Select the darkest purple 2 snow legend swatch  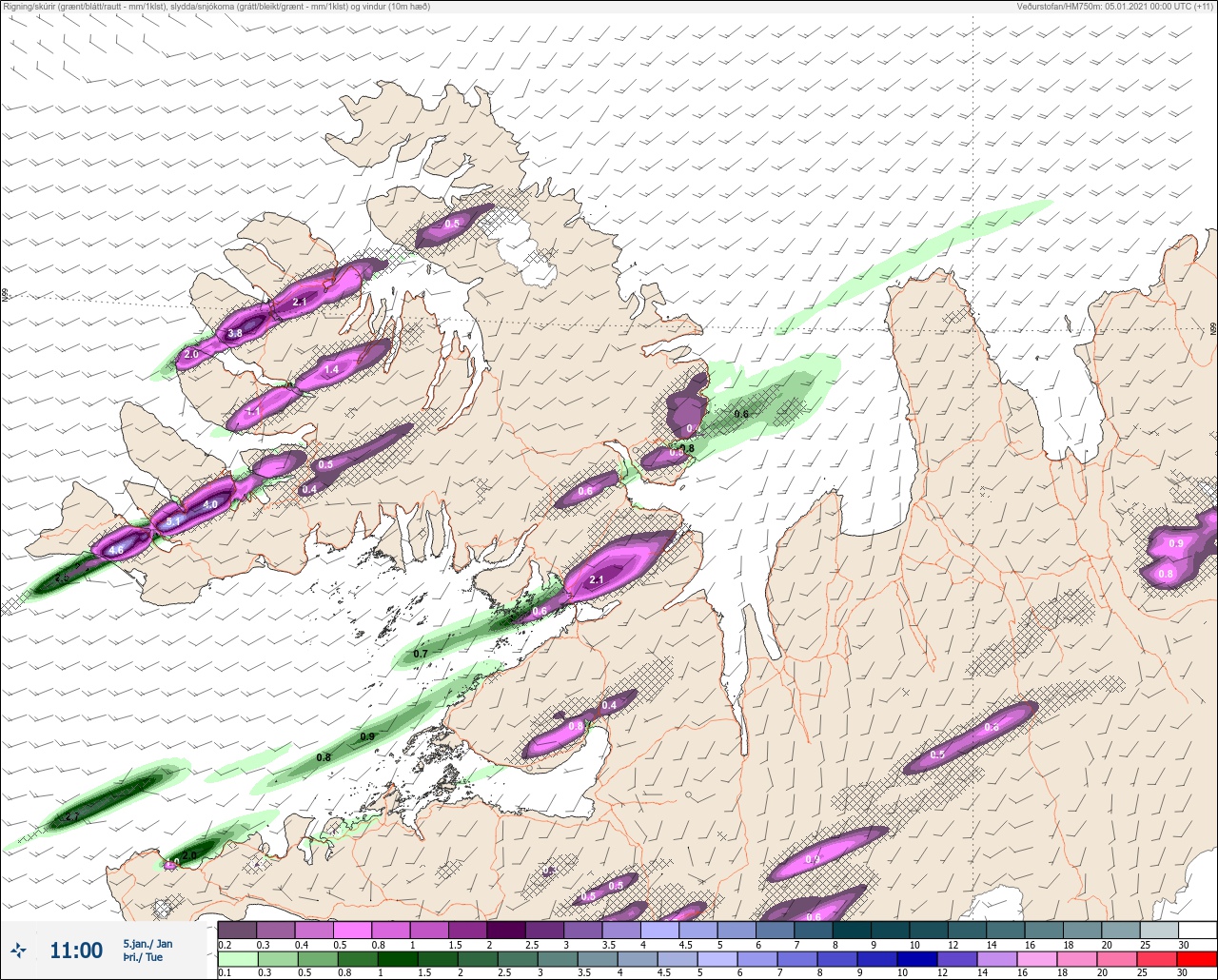[505, 930]
